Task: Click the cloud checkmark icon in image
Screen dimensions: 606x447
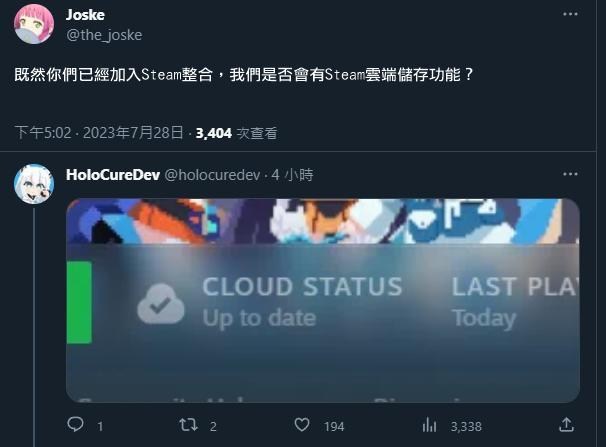Action: coord(161,304)
